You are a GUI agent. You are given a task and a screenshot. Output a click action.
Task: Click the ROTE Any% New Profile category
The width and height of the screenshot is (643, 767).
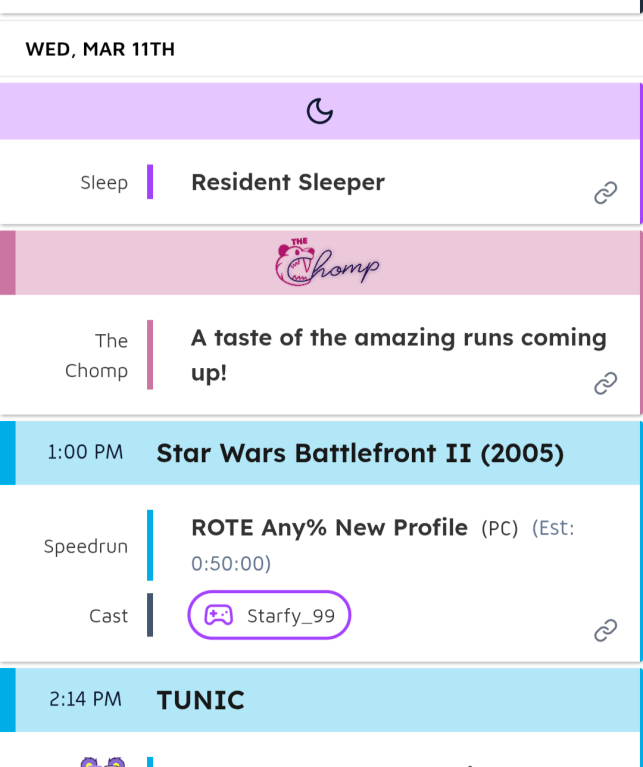click(329, 527)
